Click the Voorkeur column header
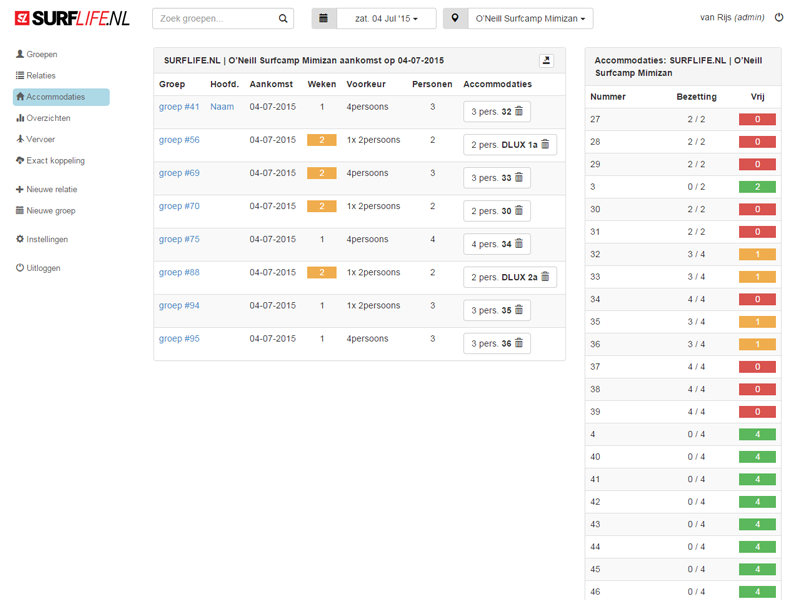The height and width of the screenshot is (600, 800). click(366, 84)
